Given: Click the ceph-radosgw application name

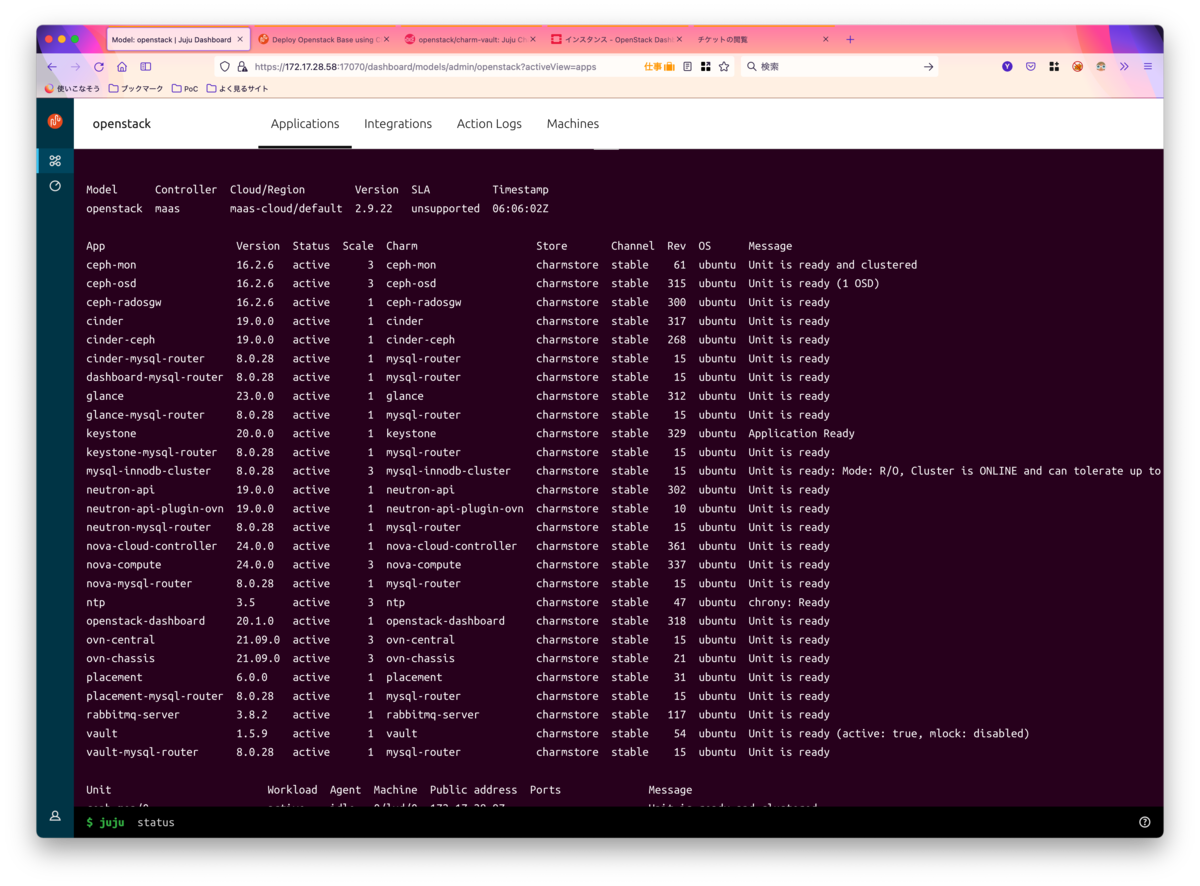Looking at the screenshot, I should [123, 302].
